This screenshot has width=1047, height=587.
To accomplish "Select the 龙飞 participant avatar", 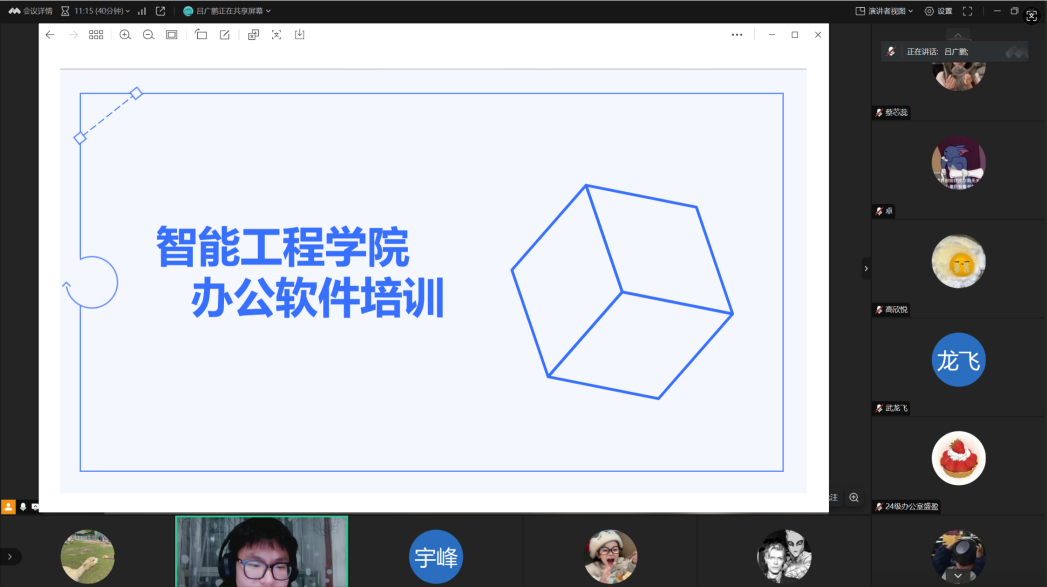I will click(958, 360).
